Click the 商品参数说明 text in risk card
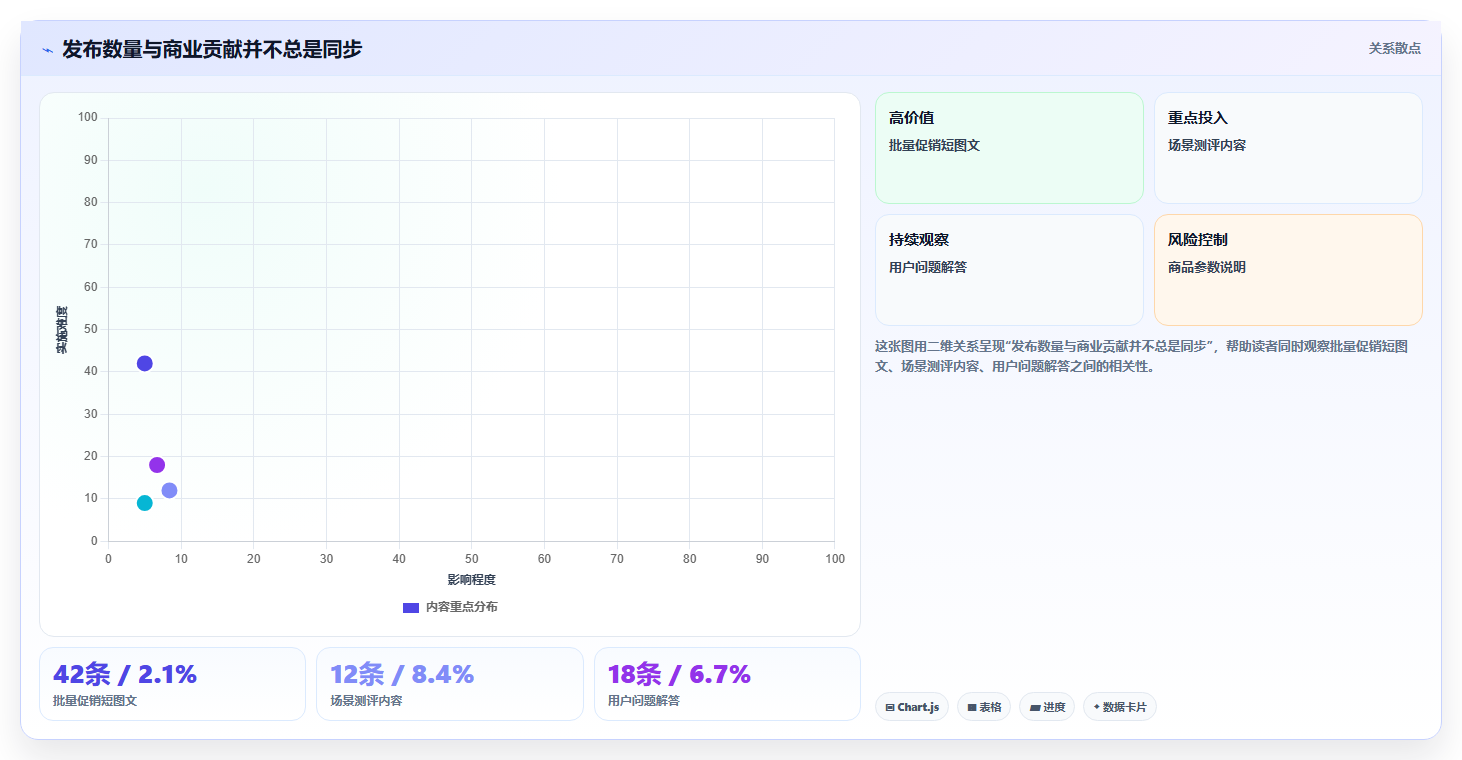 point(1207,267)
